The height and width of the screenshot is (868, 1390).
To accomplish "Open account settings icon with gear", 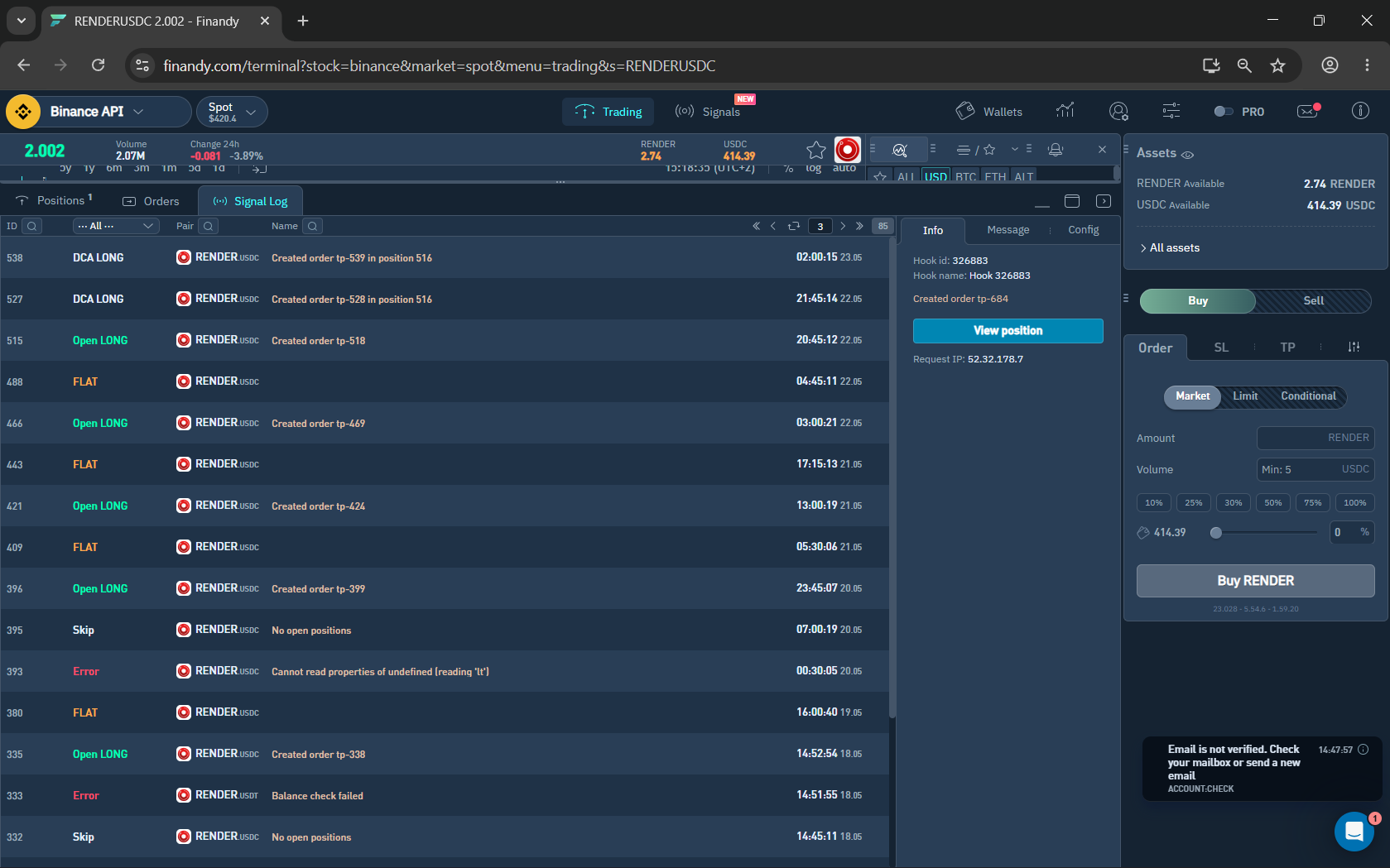I will [1118, 111].
